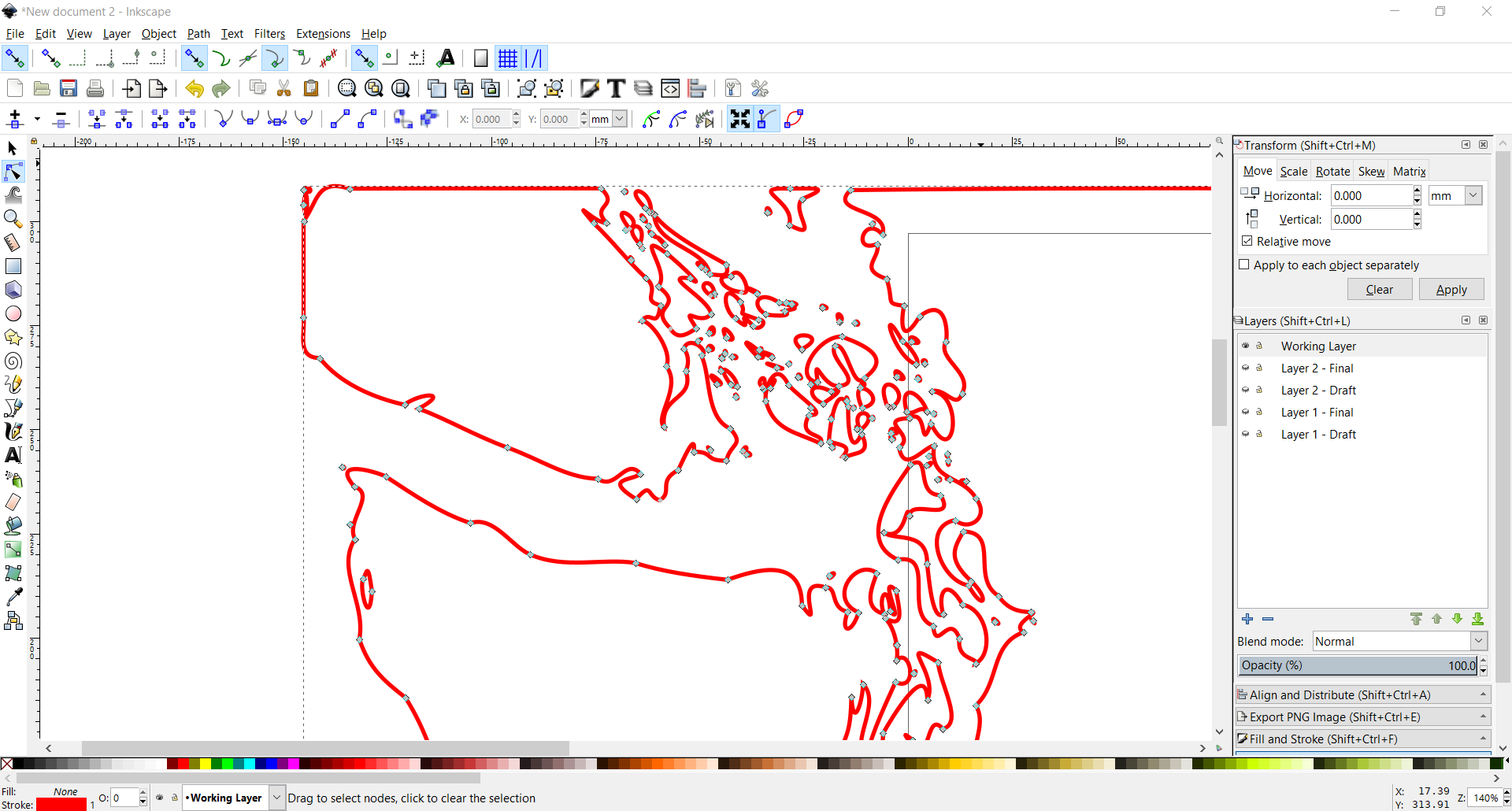
Task: Select the Calligraphy tool
Action: (13, 431)
